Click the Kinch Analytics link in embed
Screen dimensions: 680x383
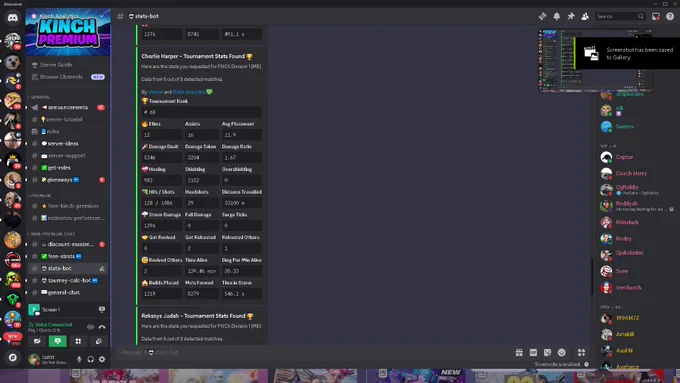pos(189,92)
